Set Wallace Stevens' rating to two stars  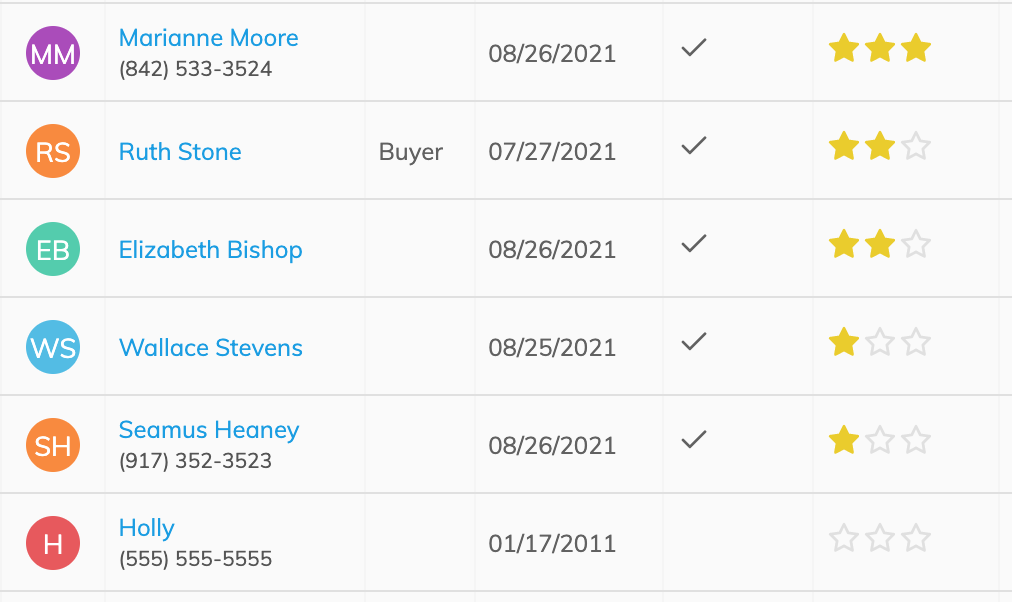(x=880, y=343)
